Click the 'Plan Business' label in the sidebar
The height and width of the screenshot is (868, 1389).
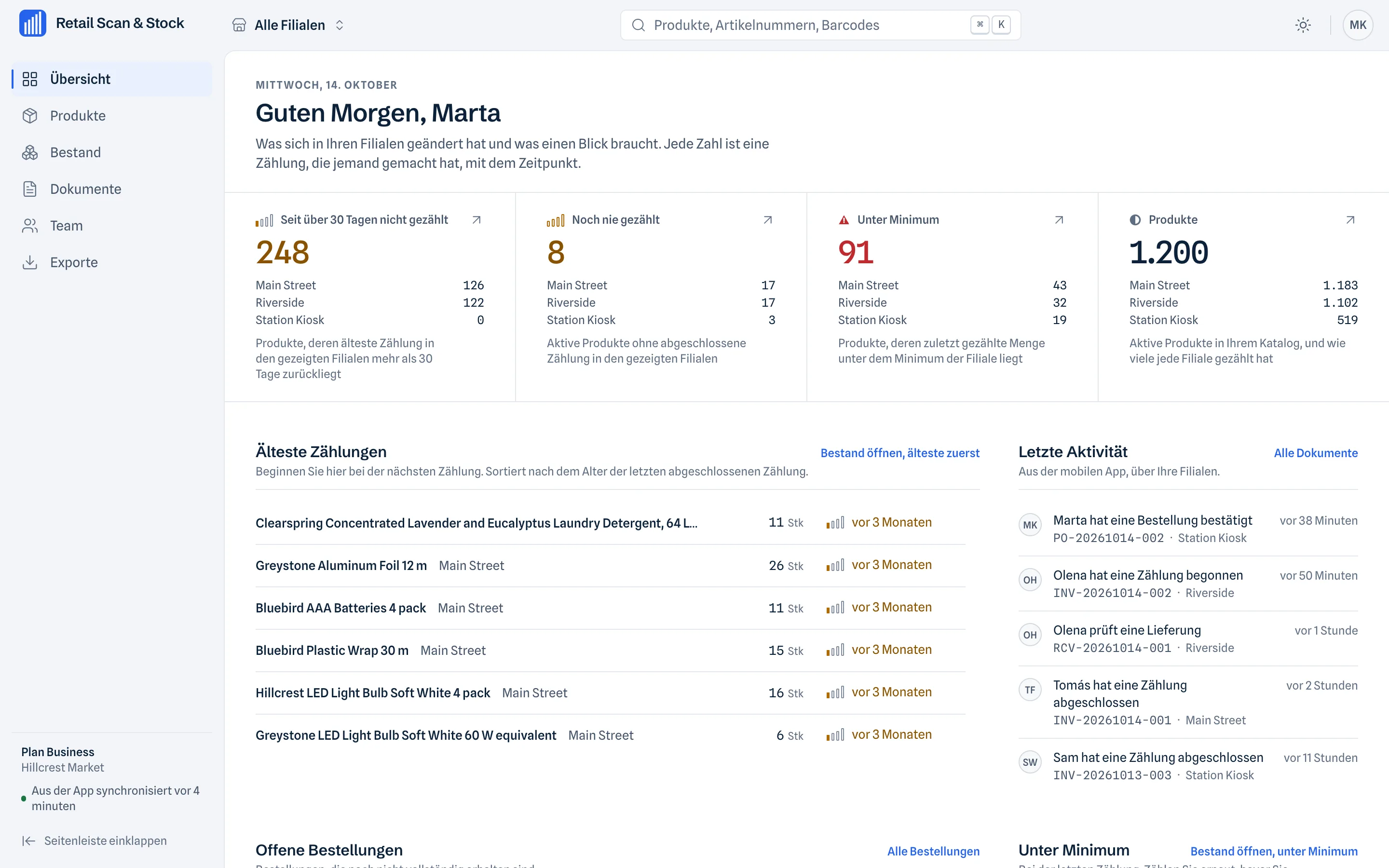pos(57,752)
